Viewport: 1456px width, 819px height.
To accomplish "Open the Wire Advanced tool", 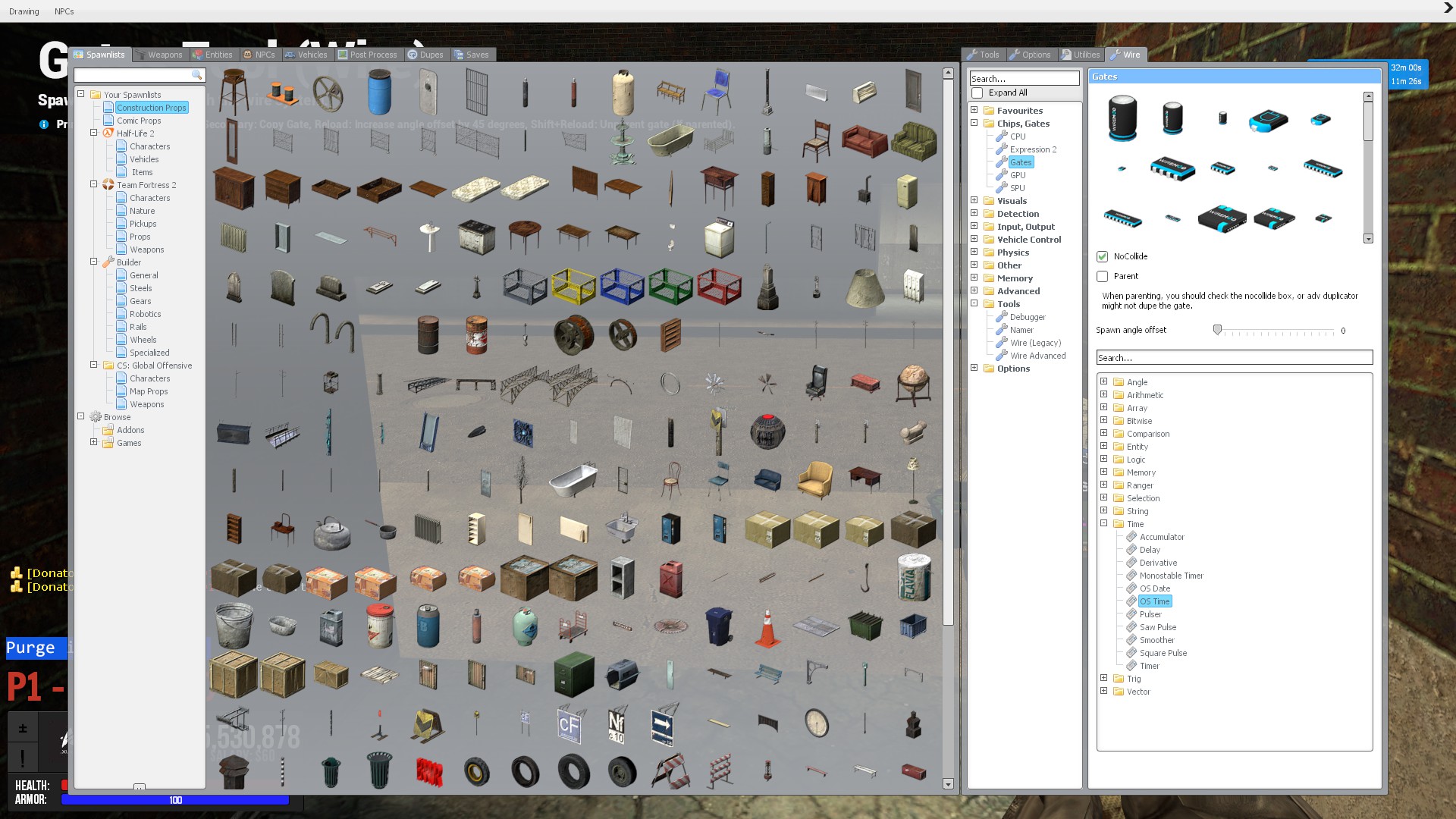I will tap(1037, 356).
